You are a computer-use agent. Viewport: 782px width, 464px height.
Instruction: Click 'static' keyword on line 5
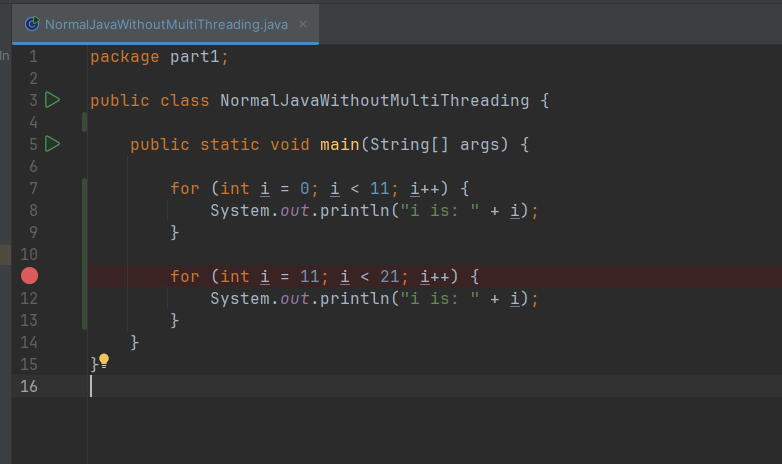click(230, 144)
